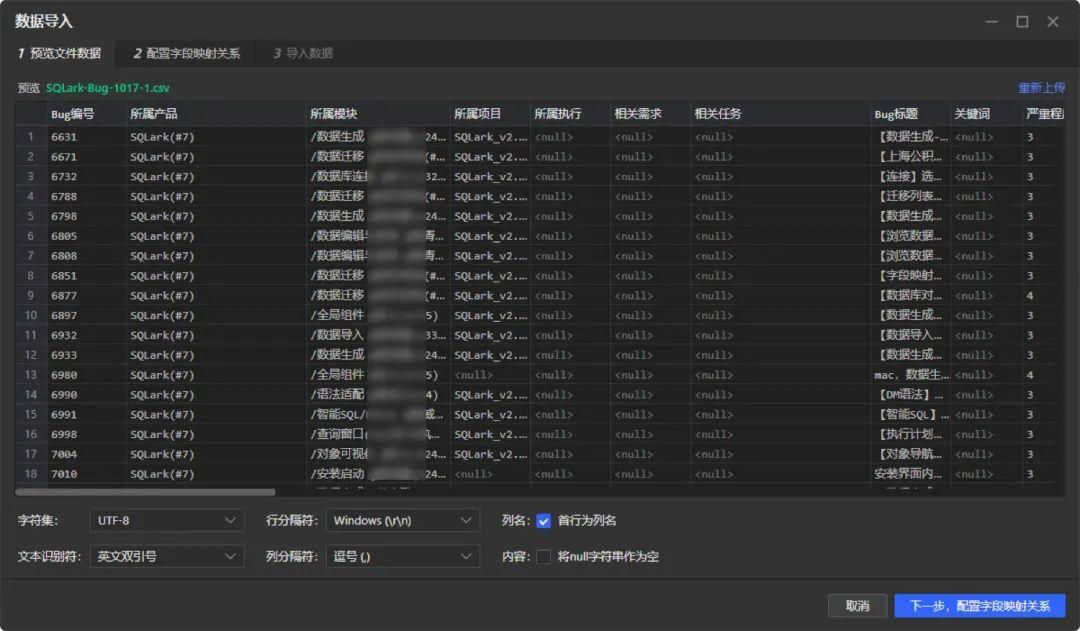Click Bug标题 cell 【上海公积...
Viewport: 1080px width, 631px height.
(911, 157)
